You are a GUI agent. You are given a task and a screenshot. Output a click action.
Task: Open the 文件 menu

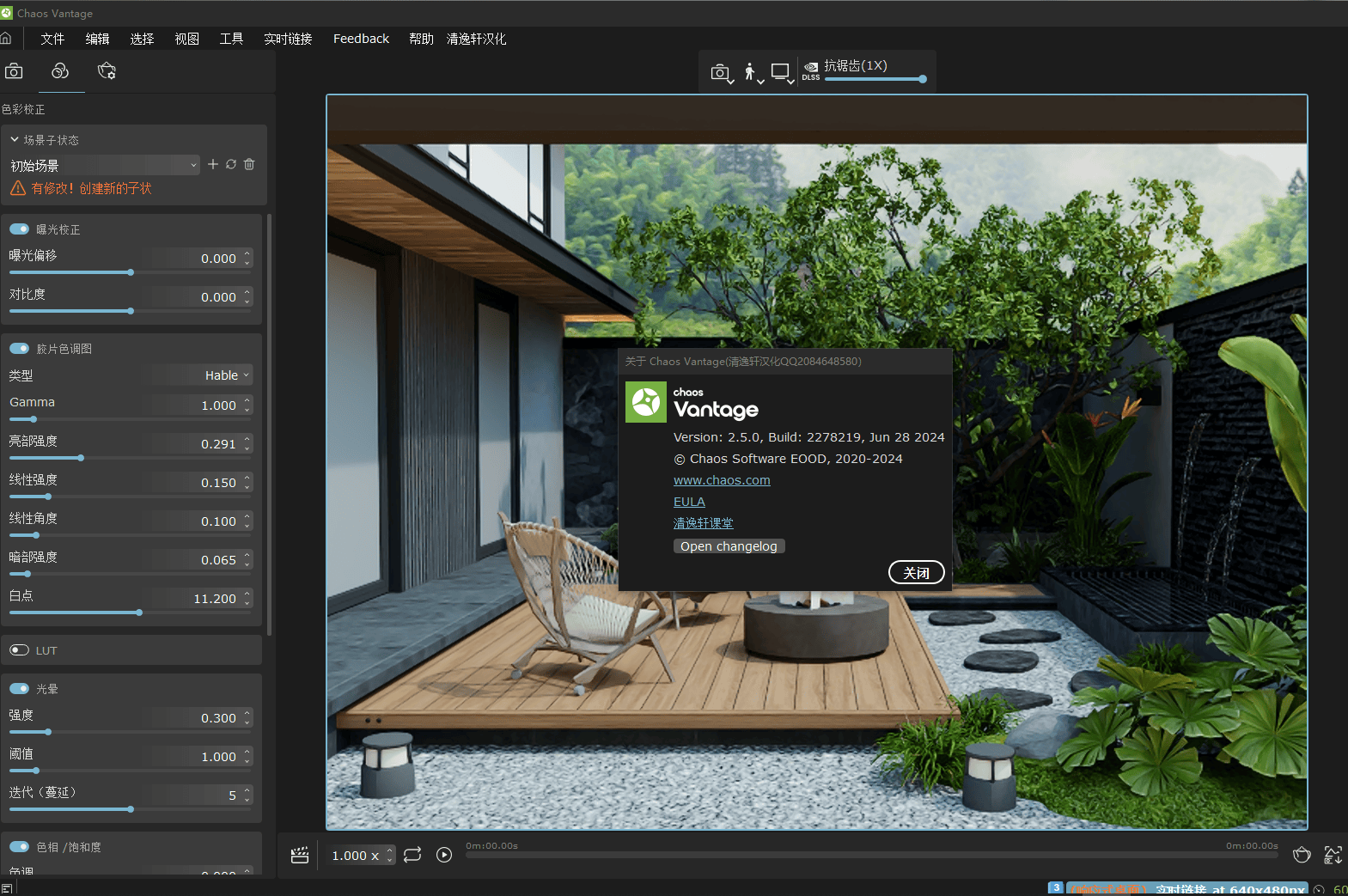pyautogui.click(x=52, y=39)
